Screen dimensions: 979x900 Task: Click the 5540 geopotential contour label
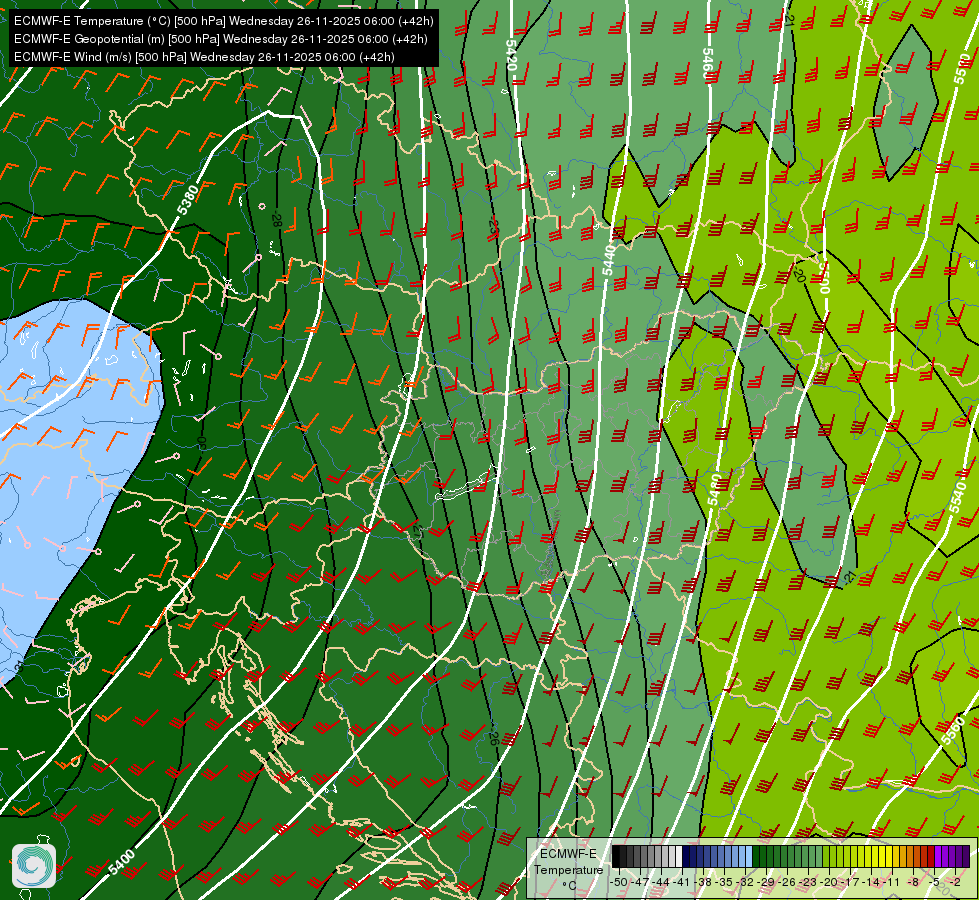[957, 497]
